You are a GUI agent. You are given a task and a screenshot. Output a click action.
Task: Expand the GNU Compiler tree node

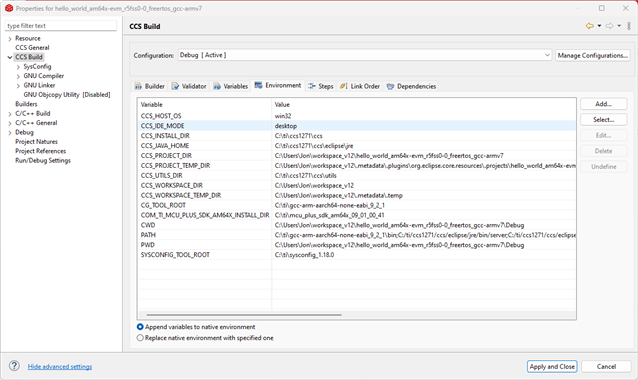[18, 76]
